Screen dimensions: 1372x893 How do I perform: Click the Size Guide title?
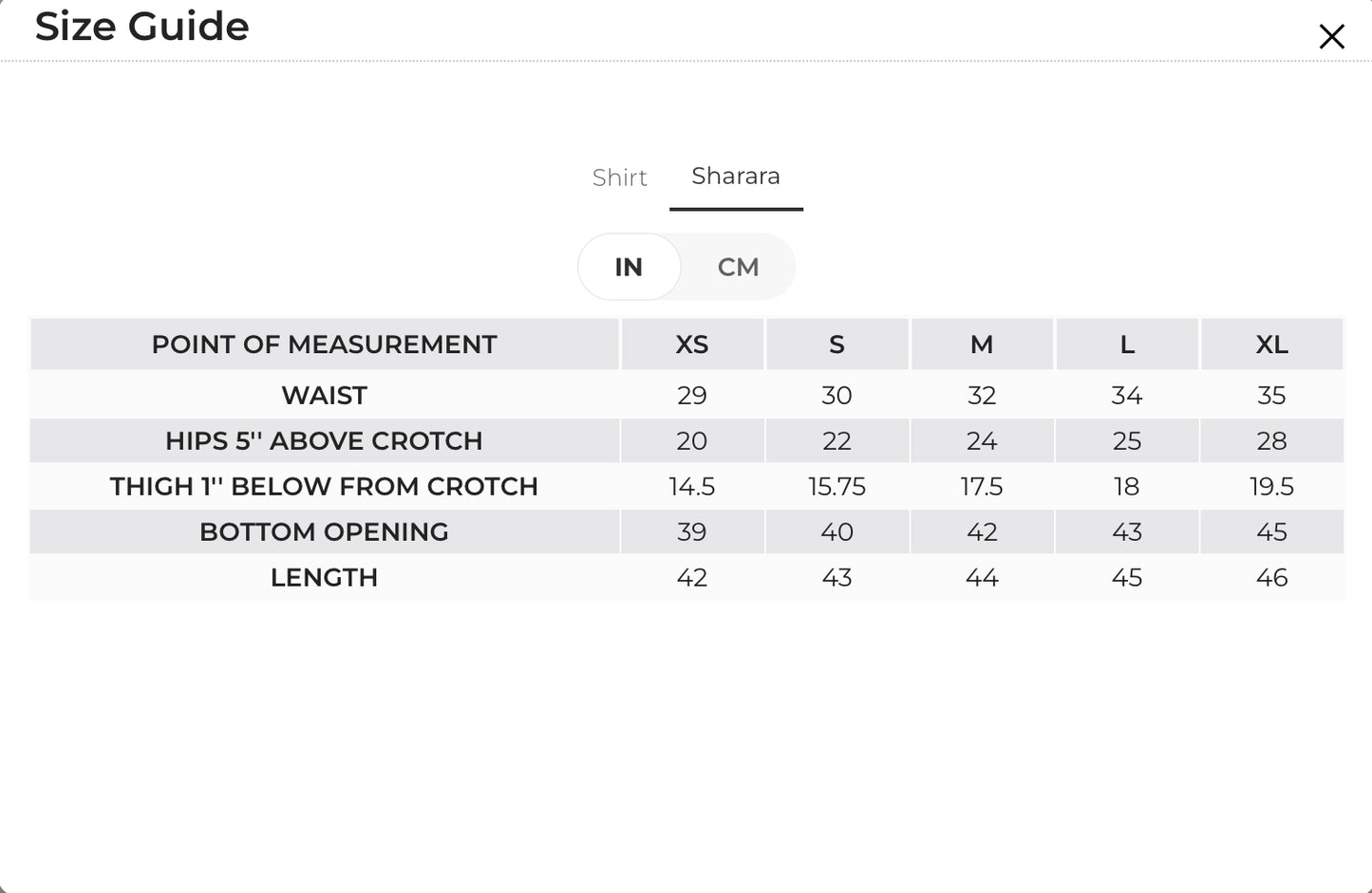[x=141, y=26]
